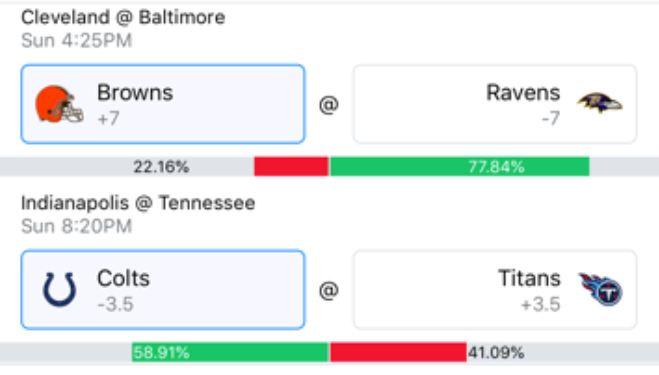This screenshot has width=659, height=375.
Task: Click the Ravens bird logo
Action: [599, 103]
